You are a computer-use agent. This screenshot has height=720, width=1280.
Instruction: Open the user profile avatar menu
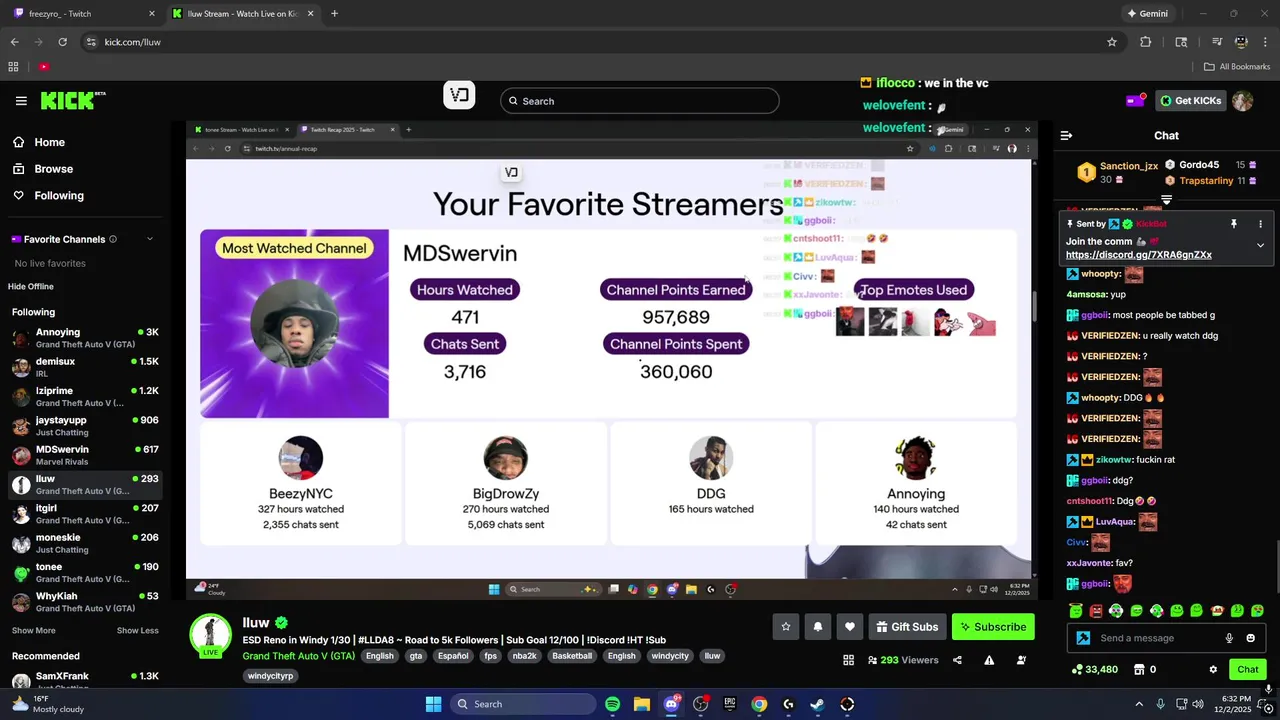point(1243,101)
